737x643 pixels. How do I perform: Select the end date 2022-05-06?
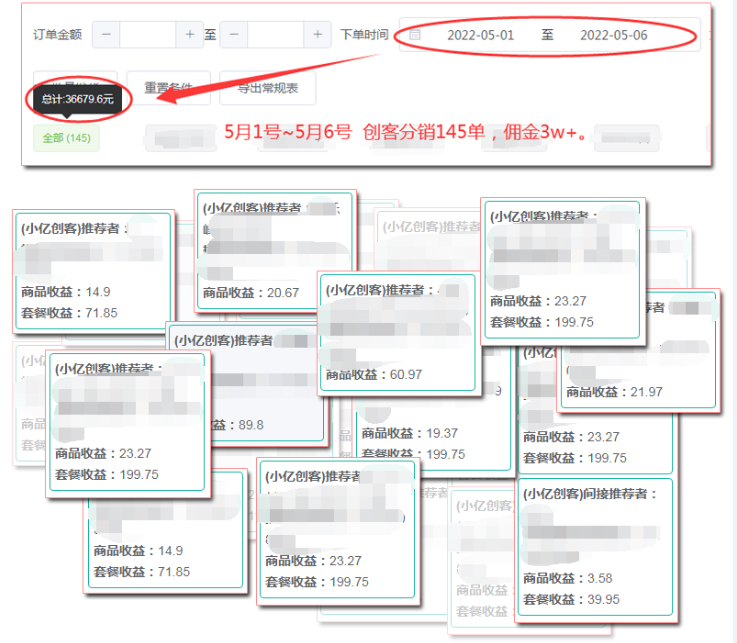pyautogui.click(x=613, y=35)
